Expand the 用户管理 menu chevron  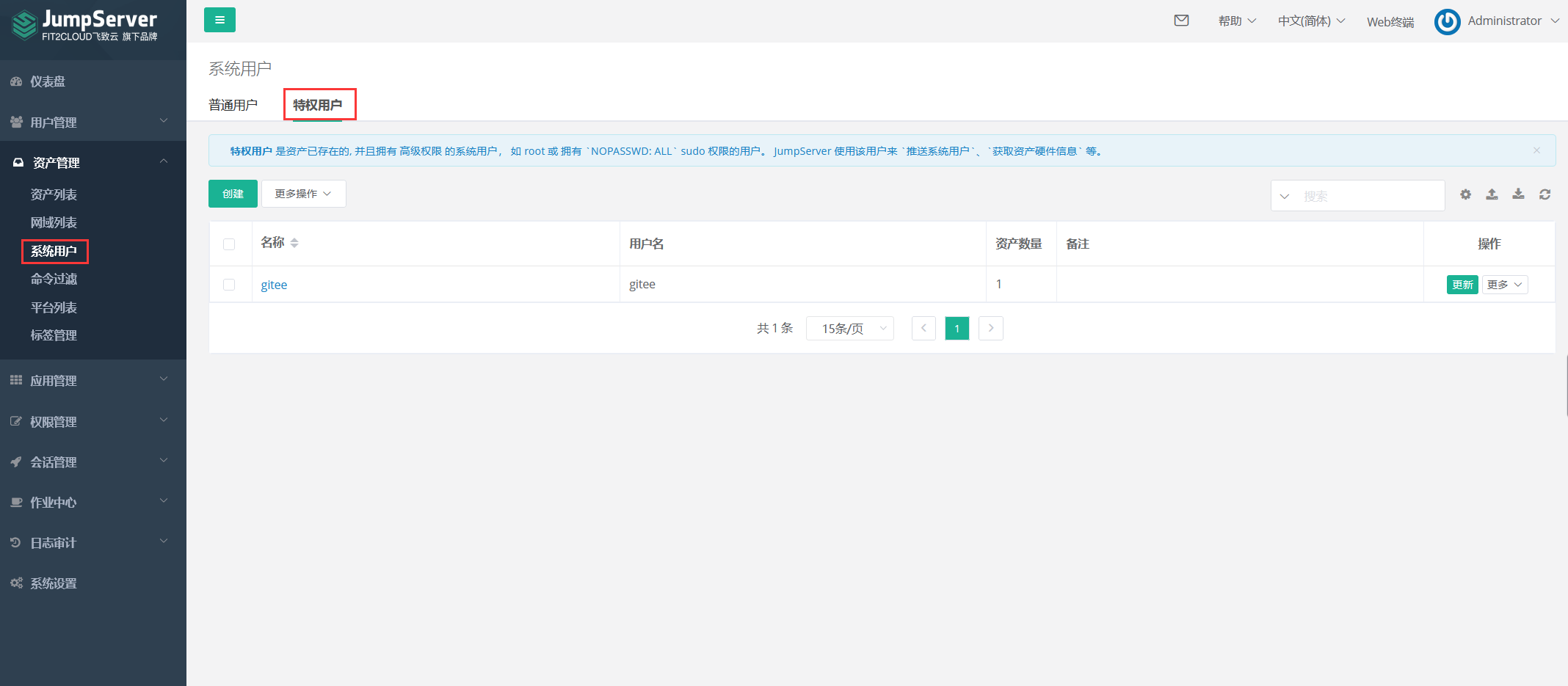[x=164, y=120]
